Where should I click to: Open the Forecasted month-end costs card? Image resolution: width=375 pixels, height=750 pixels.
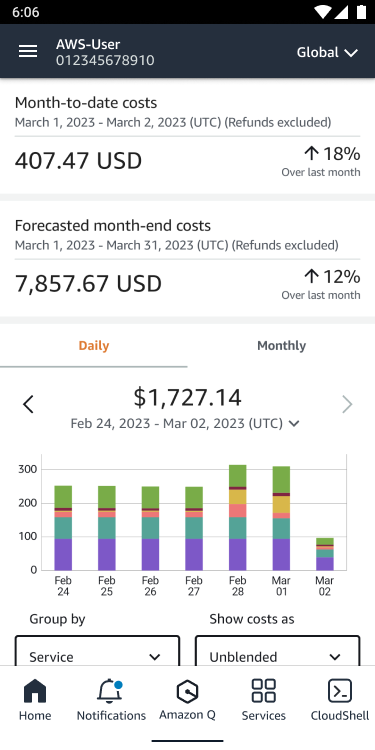pos(188,259)
